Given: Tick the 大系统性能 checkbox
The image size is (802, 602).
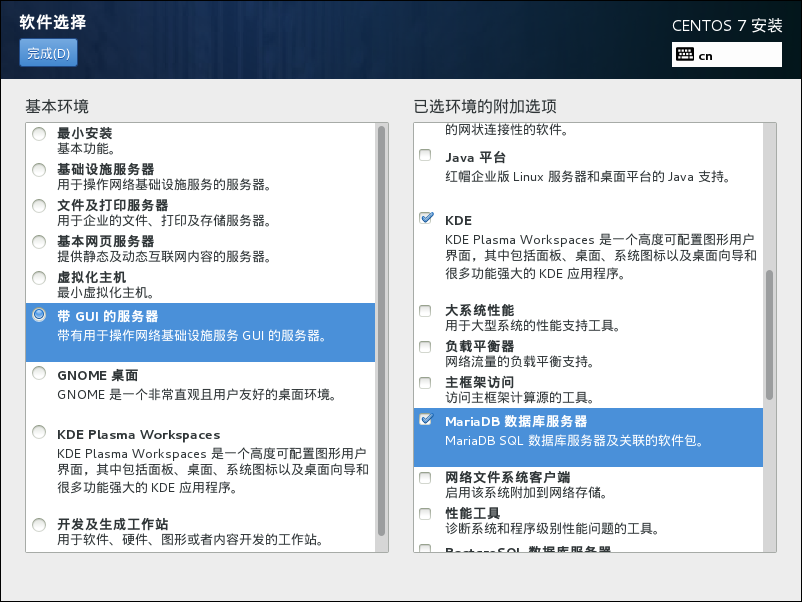Looking at the screenshot, I should [426, 310].
